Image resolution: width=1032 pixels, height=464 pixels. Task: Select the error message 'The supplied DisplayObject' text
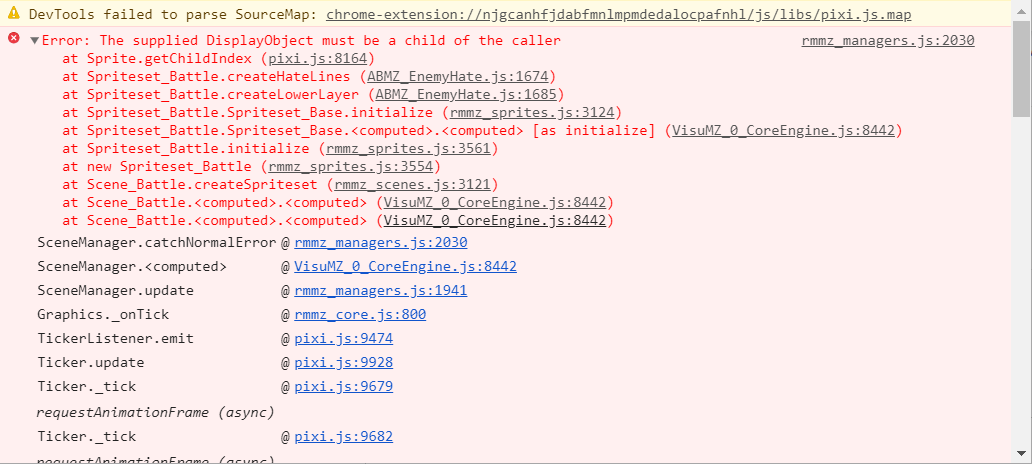click(x=207, y=41)
